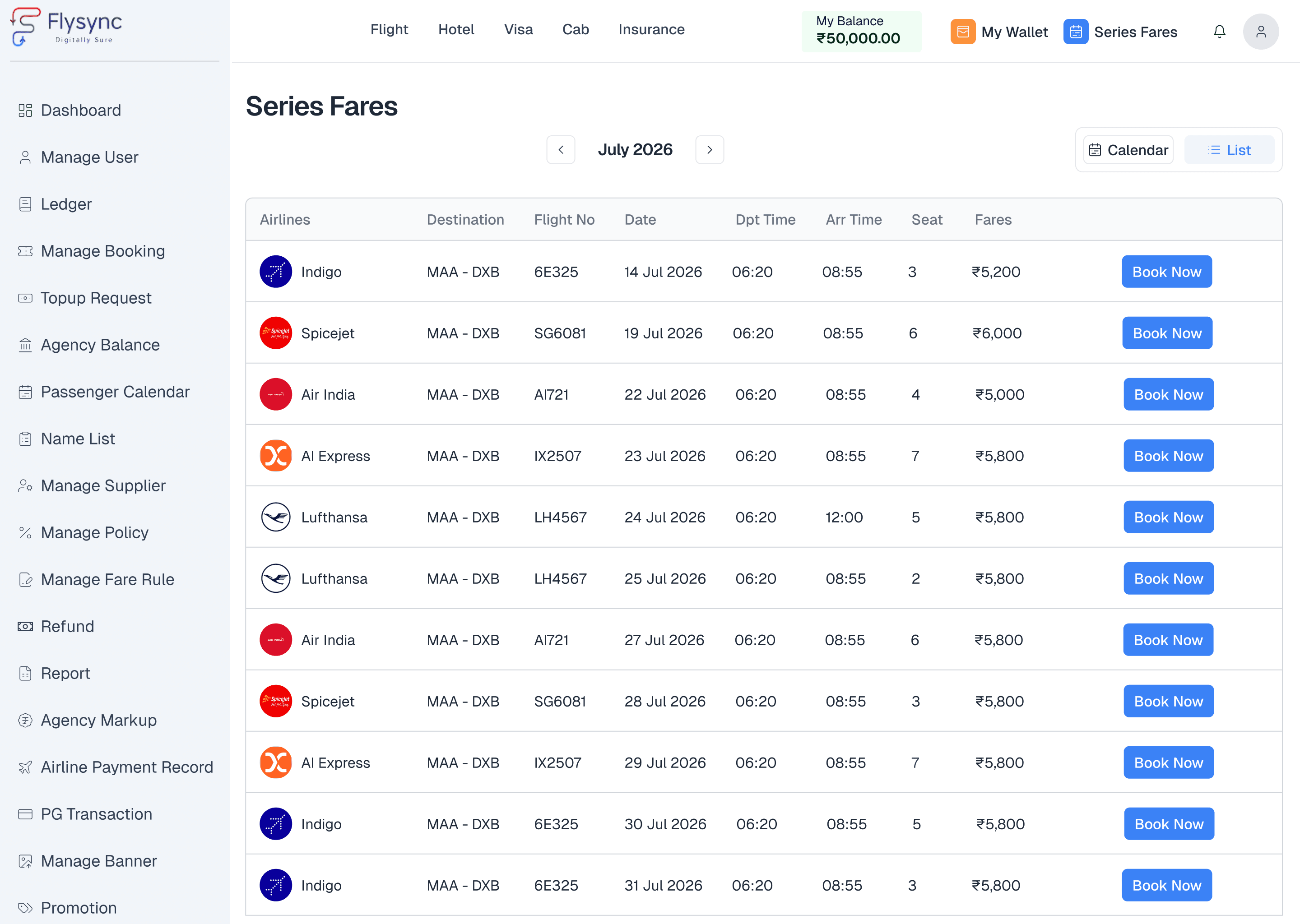Book Now for Indigo 31 Jul 2026
Screen dimensions: 1300x924
(1167, 885)
